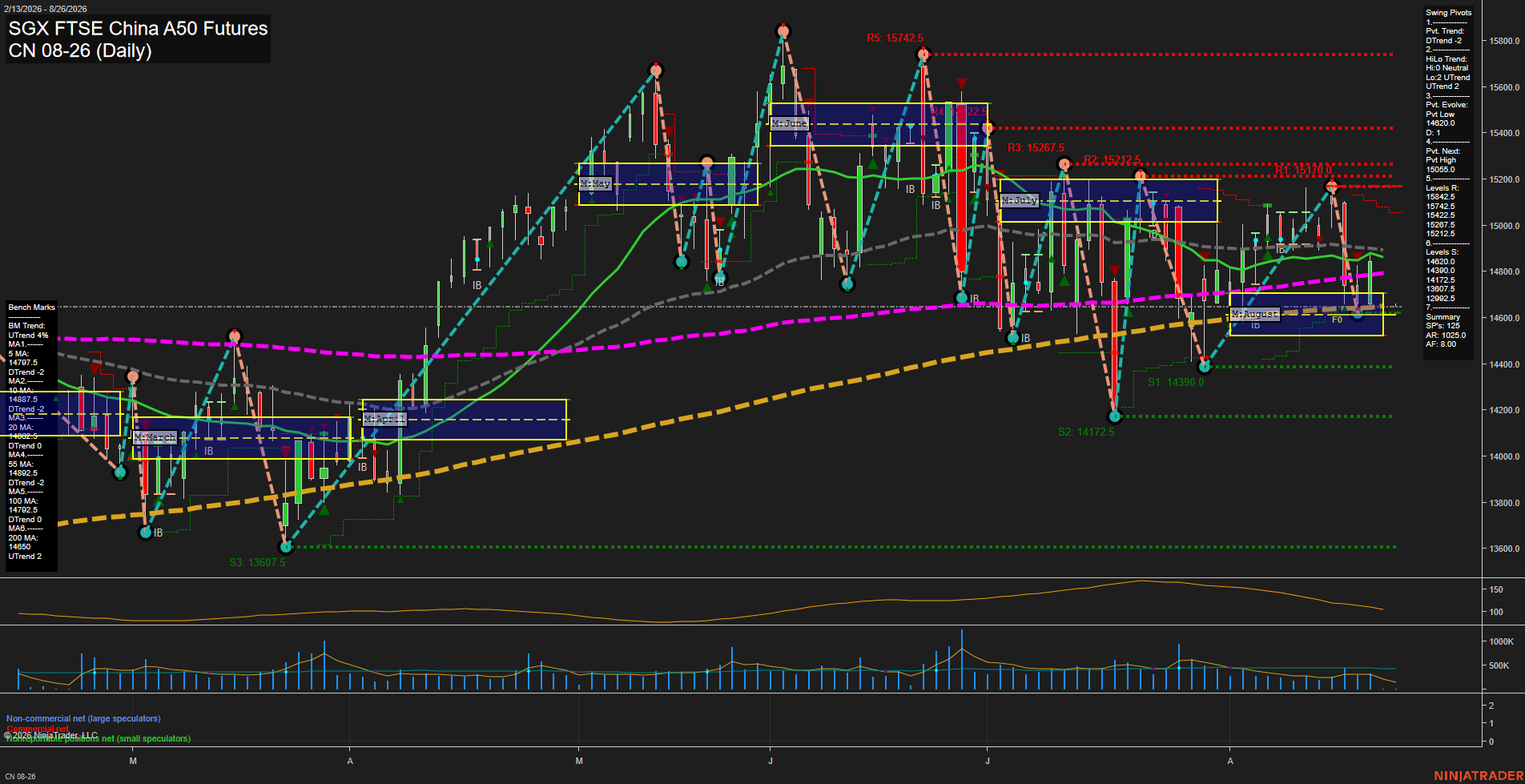Viewport: 1525px width, 784px height.
Task: Click the 150 indicator scale value
Action: (x=1496, y=589)
